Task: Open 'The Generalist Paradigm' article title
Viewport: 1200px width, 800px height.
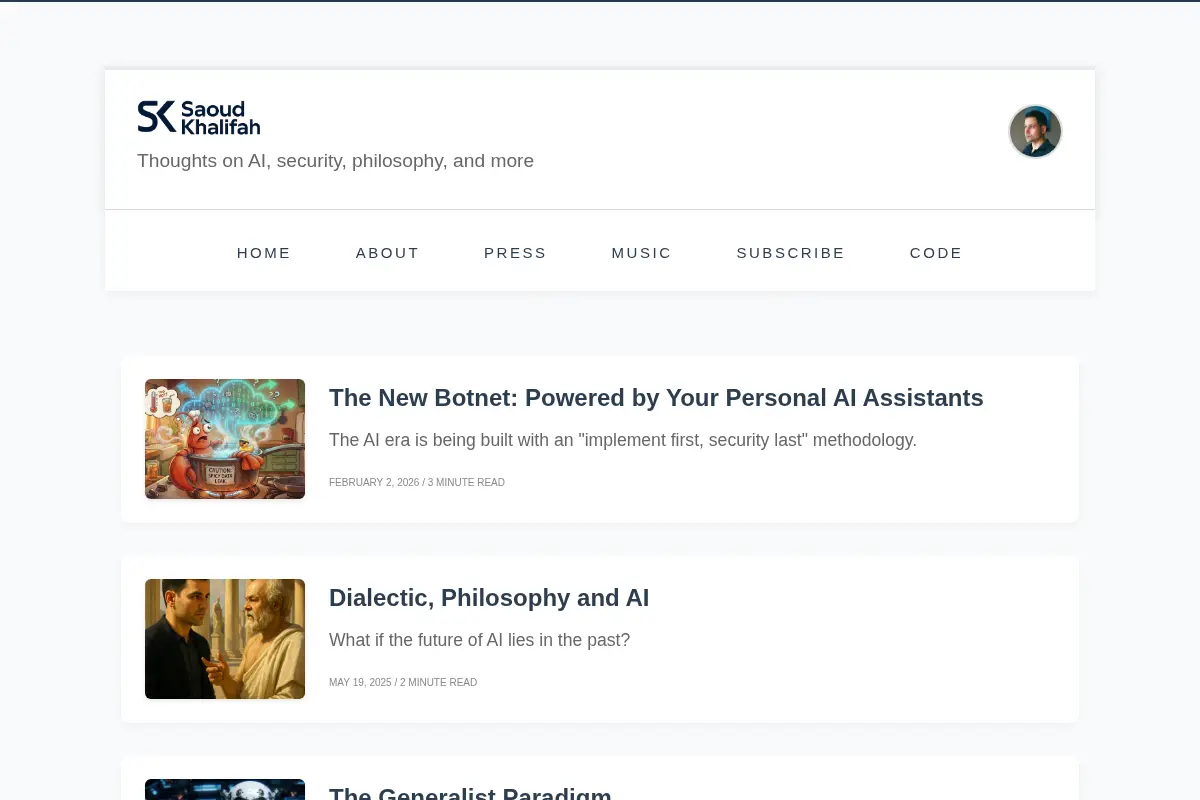Action: point(470,792)
